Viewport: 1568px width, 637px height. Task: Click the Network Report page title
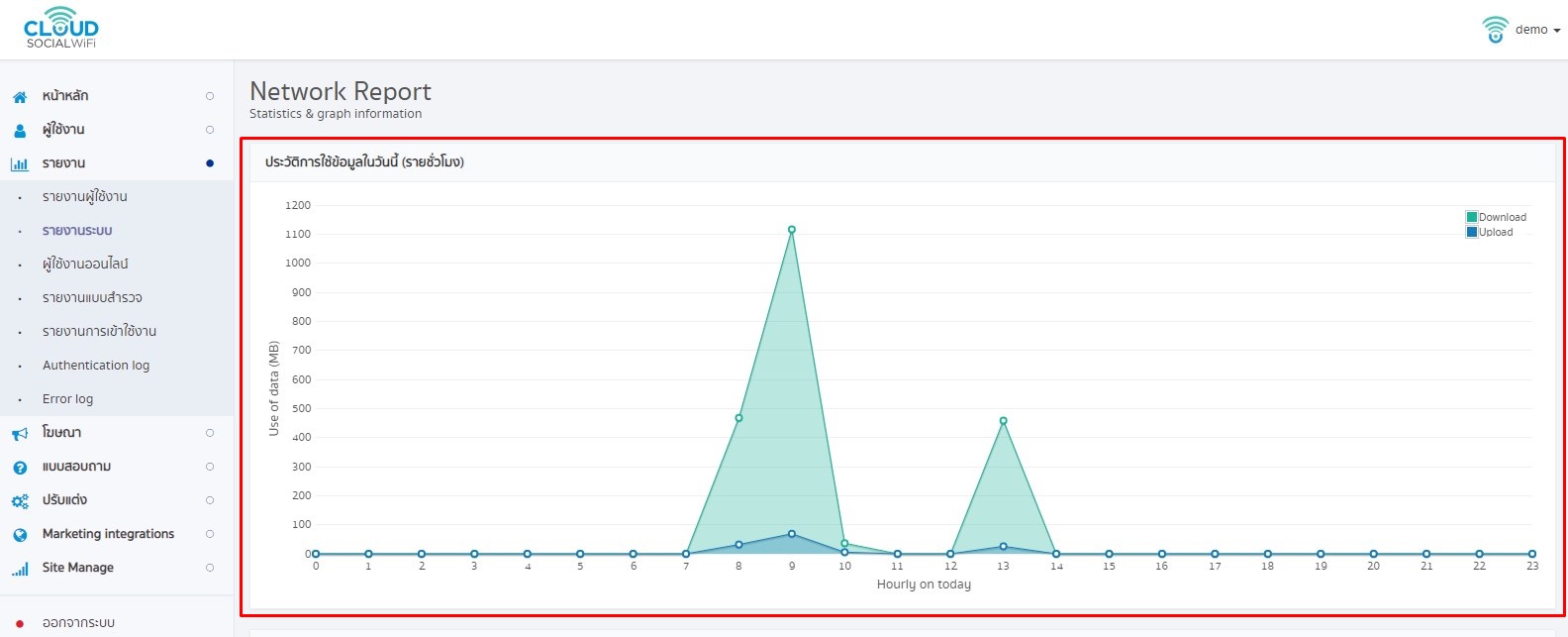pyautogui.click(x=341, y=91)
